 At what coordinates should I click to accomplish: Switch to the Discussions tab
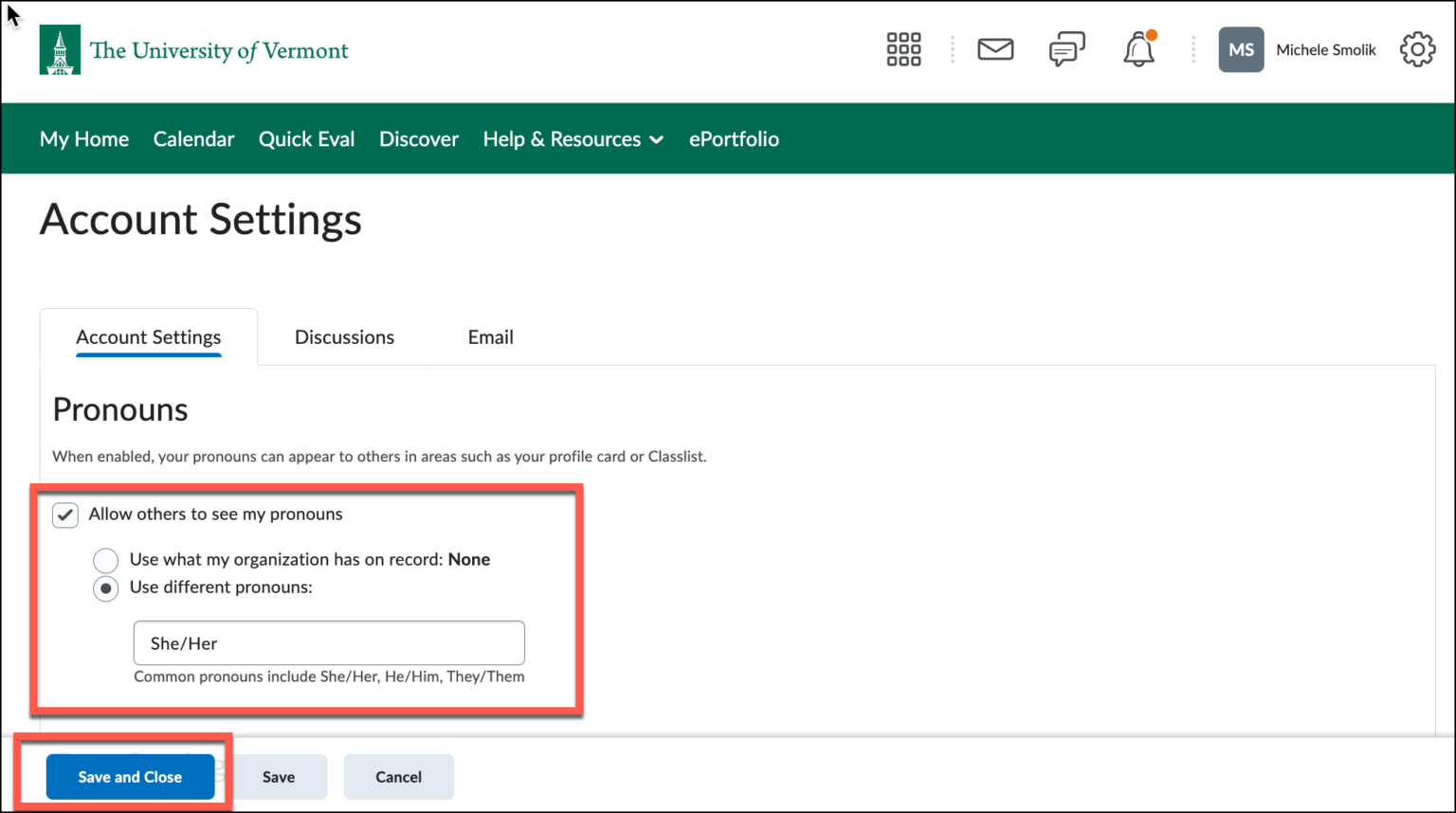pyautogui.click(x=344, y=336)
